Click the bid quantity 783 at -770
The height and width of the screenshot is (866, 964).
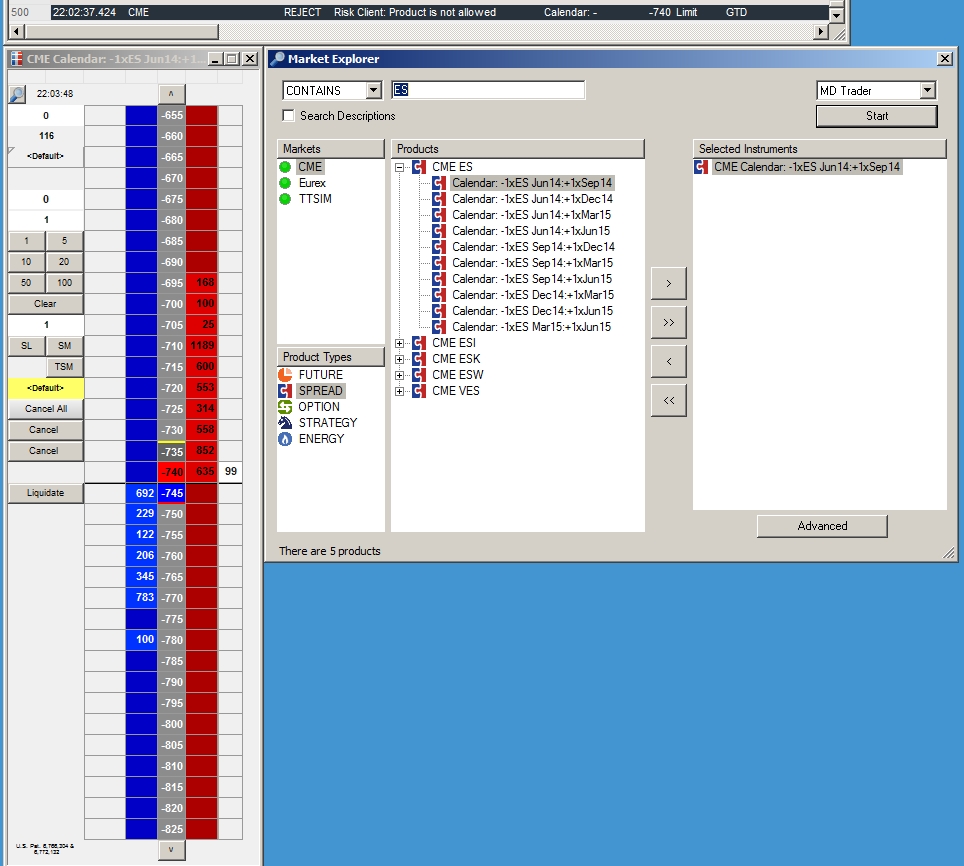(x=141, y=598)
